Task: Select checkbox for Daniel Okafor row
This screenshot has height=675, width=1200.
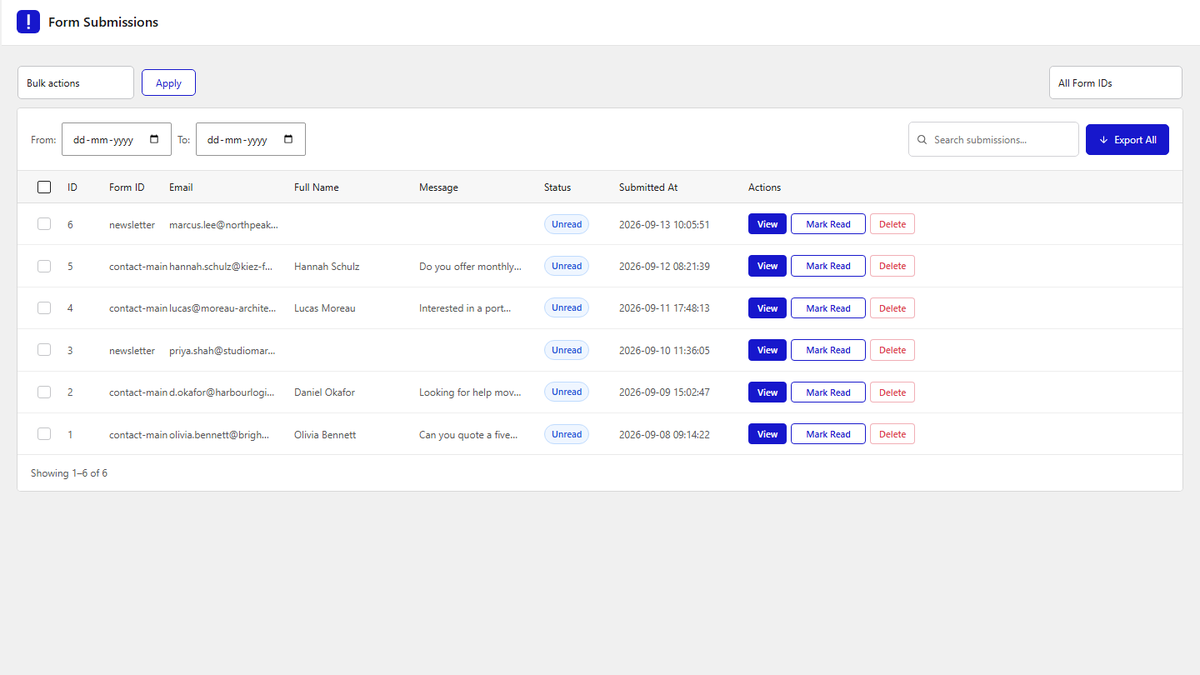Action: (44, 392)
